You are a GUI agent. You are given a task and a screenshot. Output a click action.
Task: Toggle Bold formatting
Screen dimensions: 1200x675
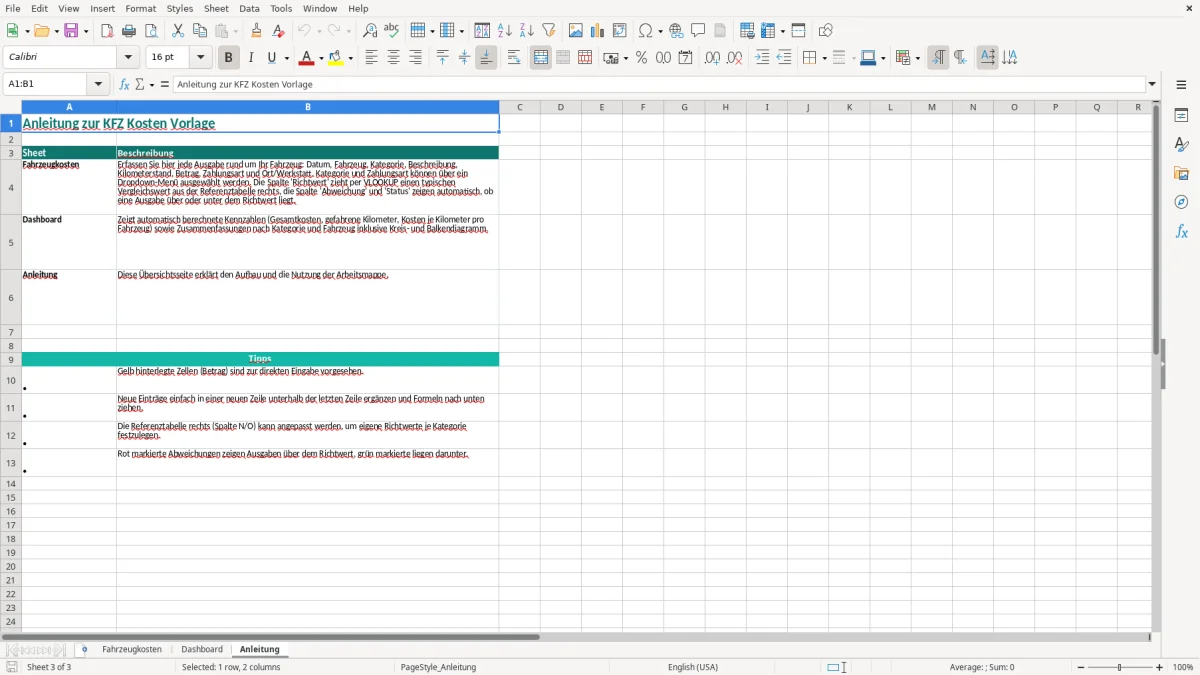229,58
